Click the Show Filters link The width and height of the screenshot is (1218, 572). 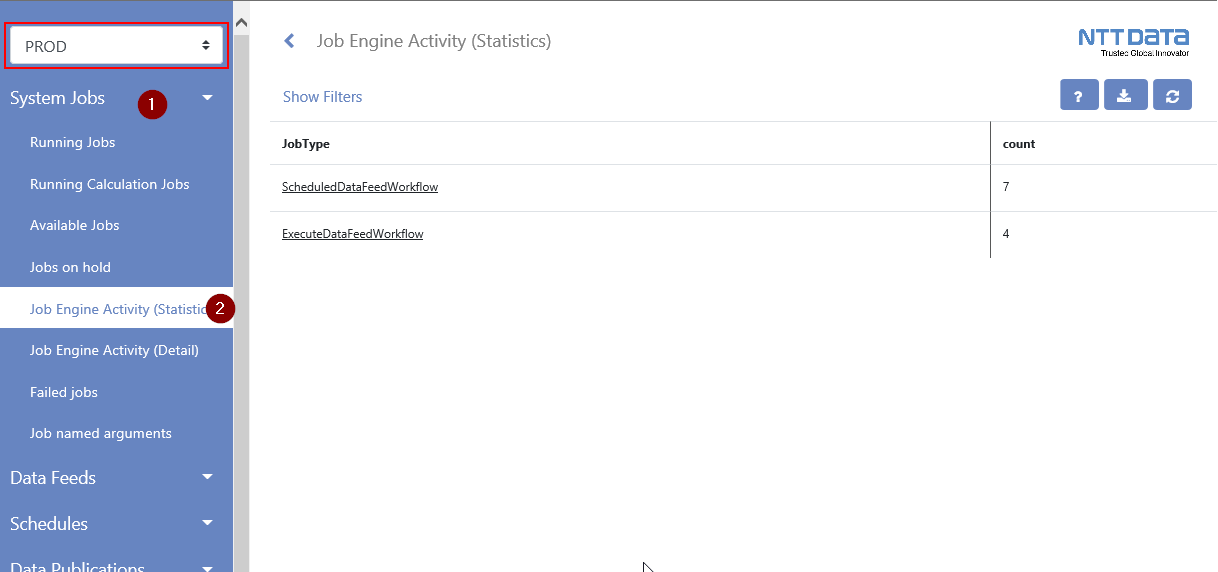click(322, 97)
